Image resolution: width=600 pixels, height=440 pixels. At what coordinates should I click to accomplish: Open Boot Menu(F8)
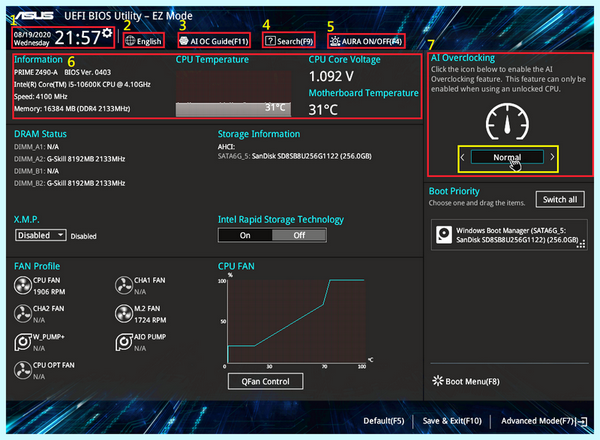tap(466, 381)
